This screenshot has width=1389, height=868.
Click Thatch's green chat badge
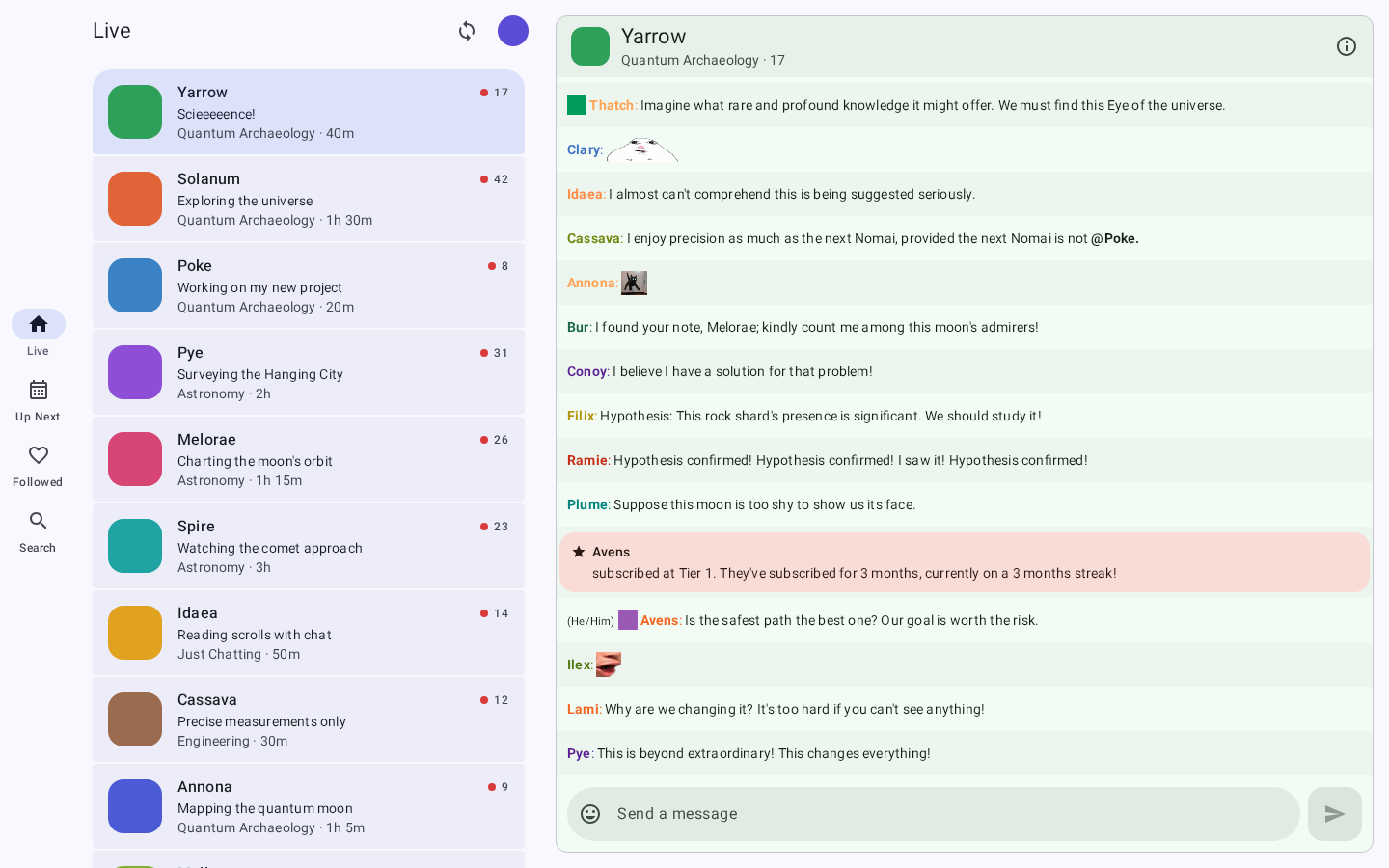coord(577,105)
